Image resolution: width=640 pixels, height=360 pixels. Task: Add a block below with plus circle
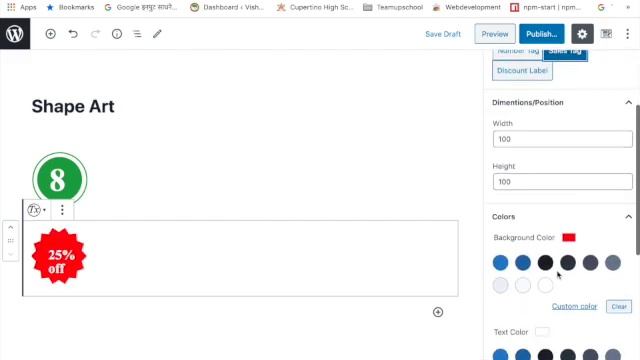coord(438,312)
